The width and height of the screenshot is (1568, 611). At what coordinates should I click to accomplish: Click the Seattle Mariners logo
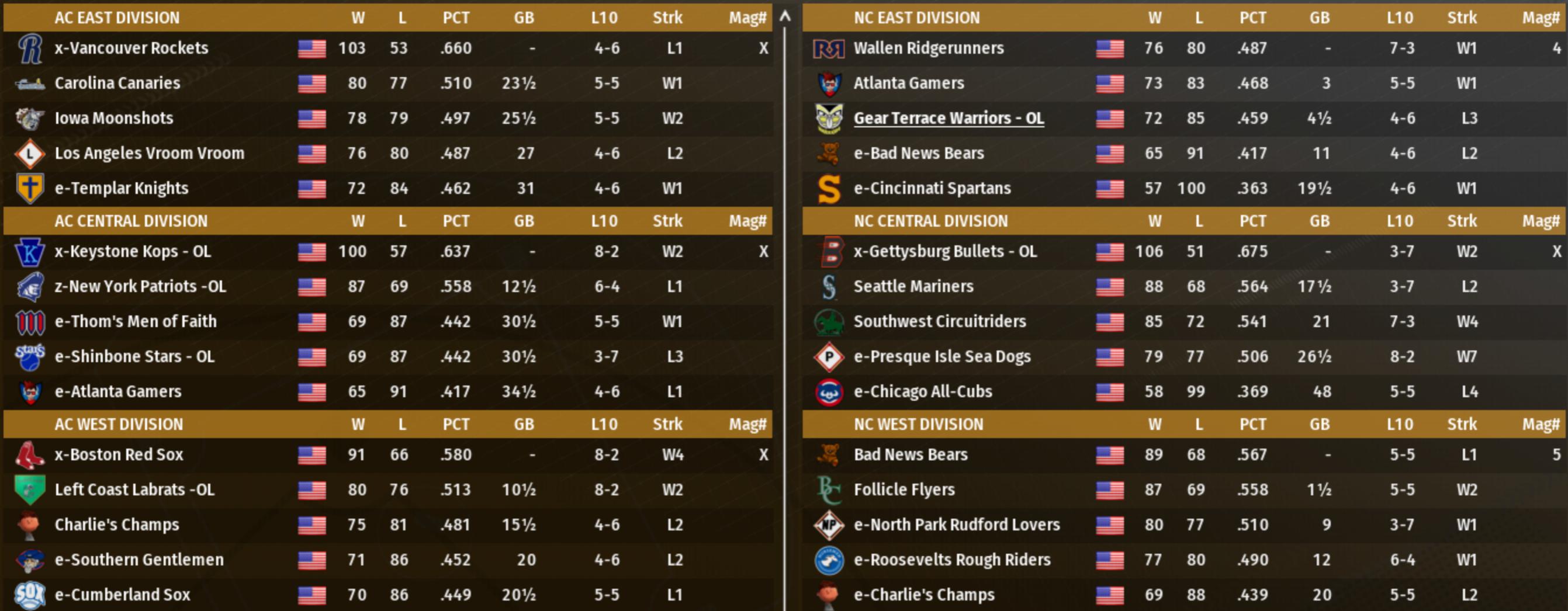tap(829, 287)
